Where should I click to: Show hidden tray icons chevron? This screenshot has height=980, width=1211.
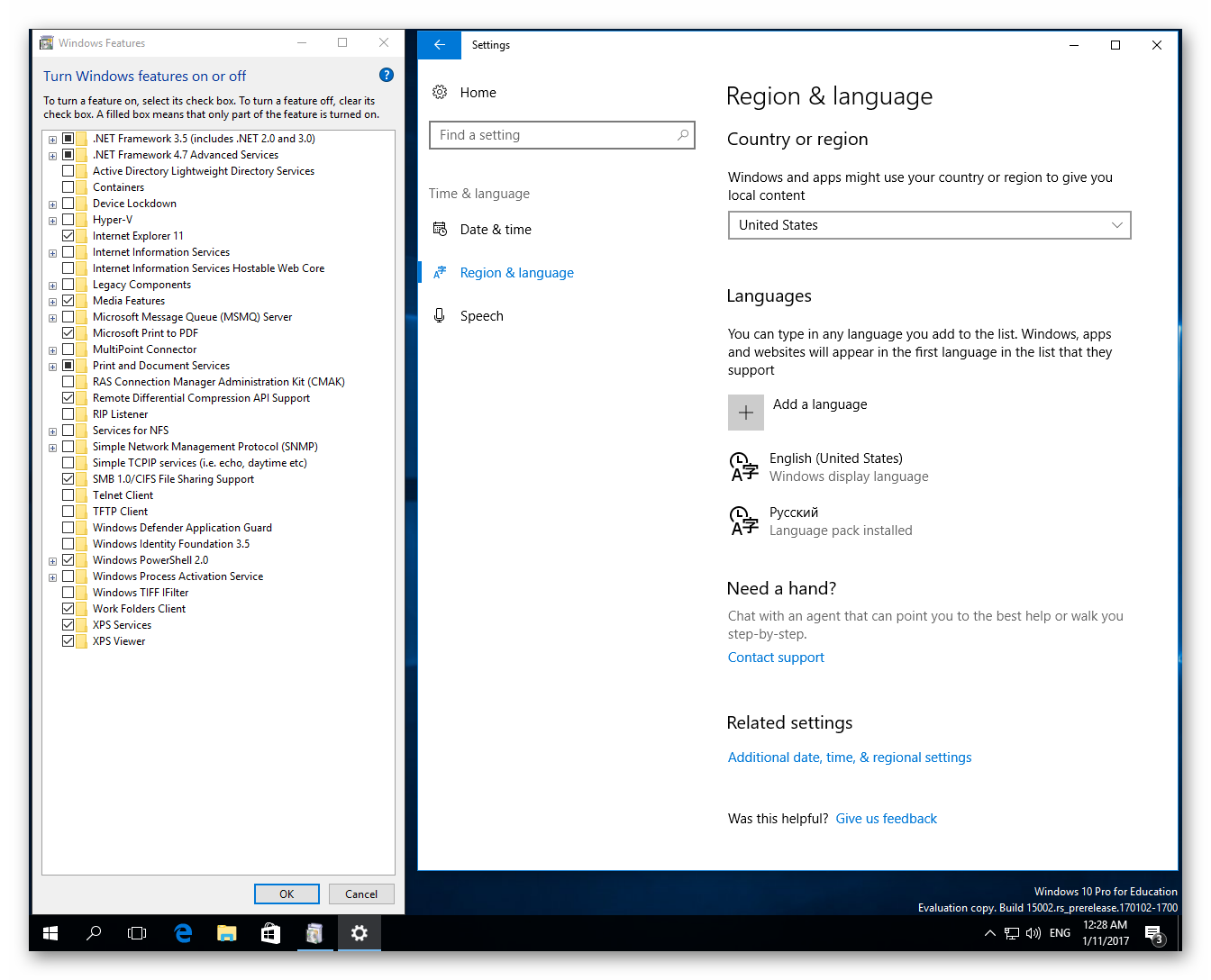(x=989, y=933)
